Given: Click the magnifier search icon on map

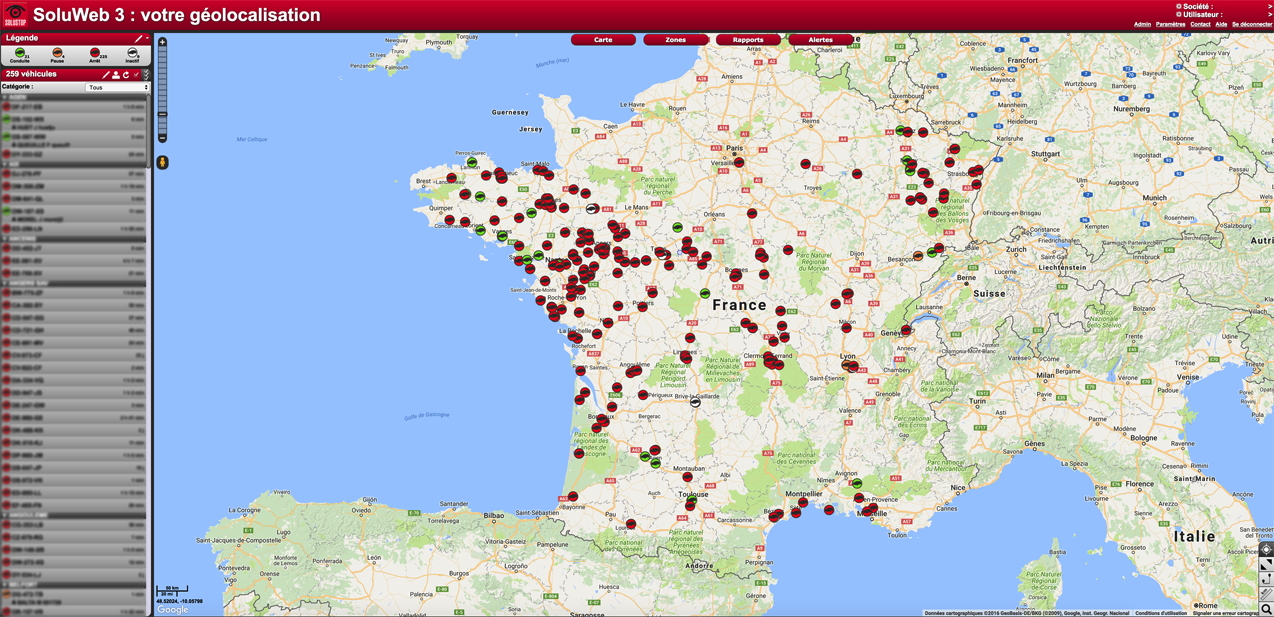Looking at the screenshot, I should coord(1266,609).
